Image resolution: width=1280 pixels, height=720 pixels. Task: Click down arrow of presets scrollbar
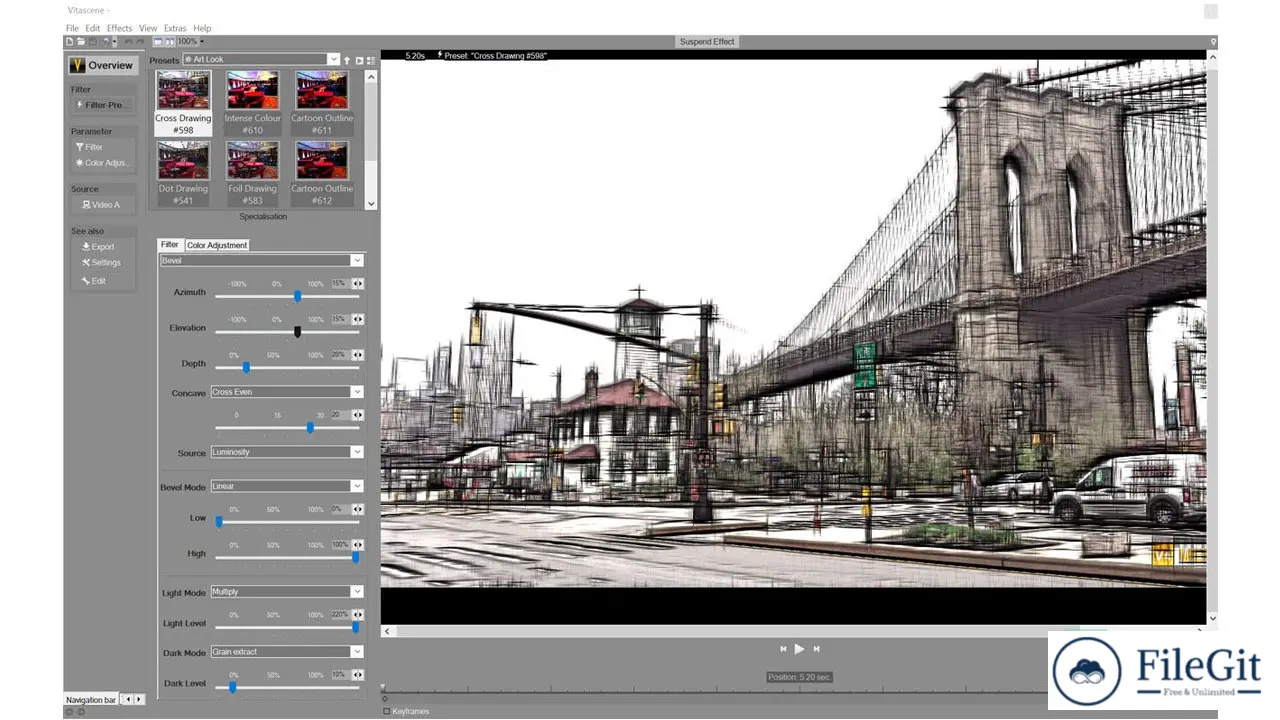tap(372, 203)
